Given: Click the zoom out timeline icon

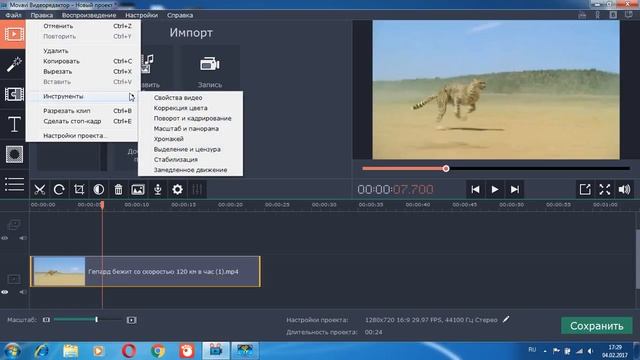Looking at the screenshot, I should pyautogui.click(x=46, y=320).
